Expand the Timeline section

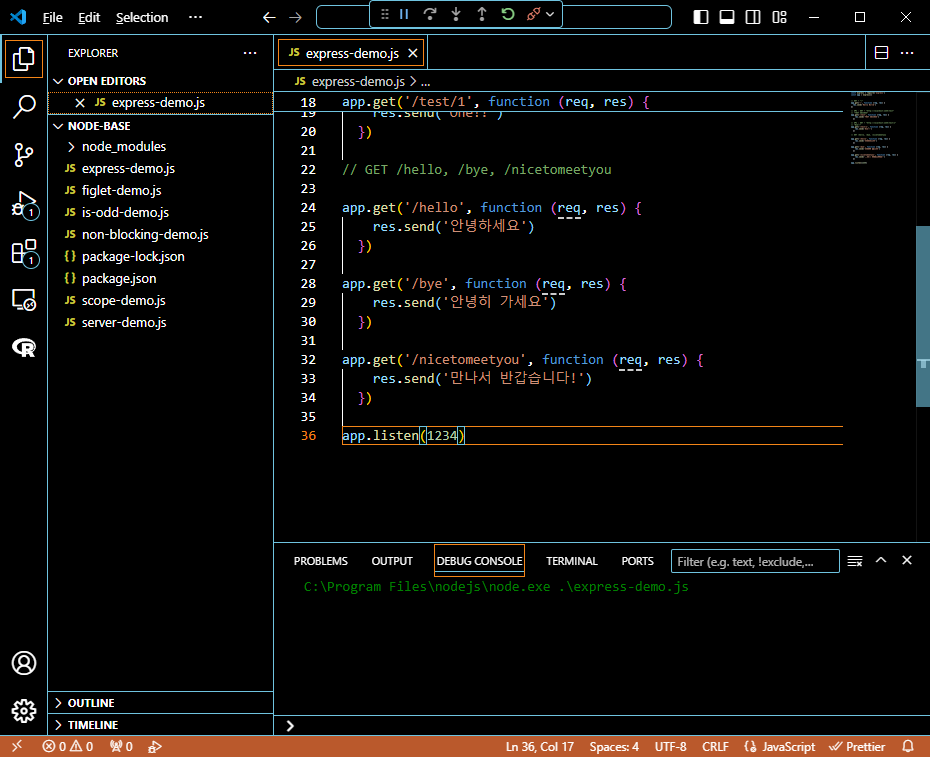(160, 725)
